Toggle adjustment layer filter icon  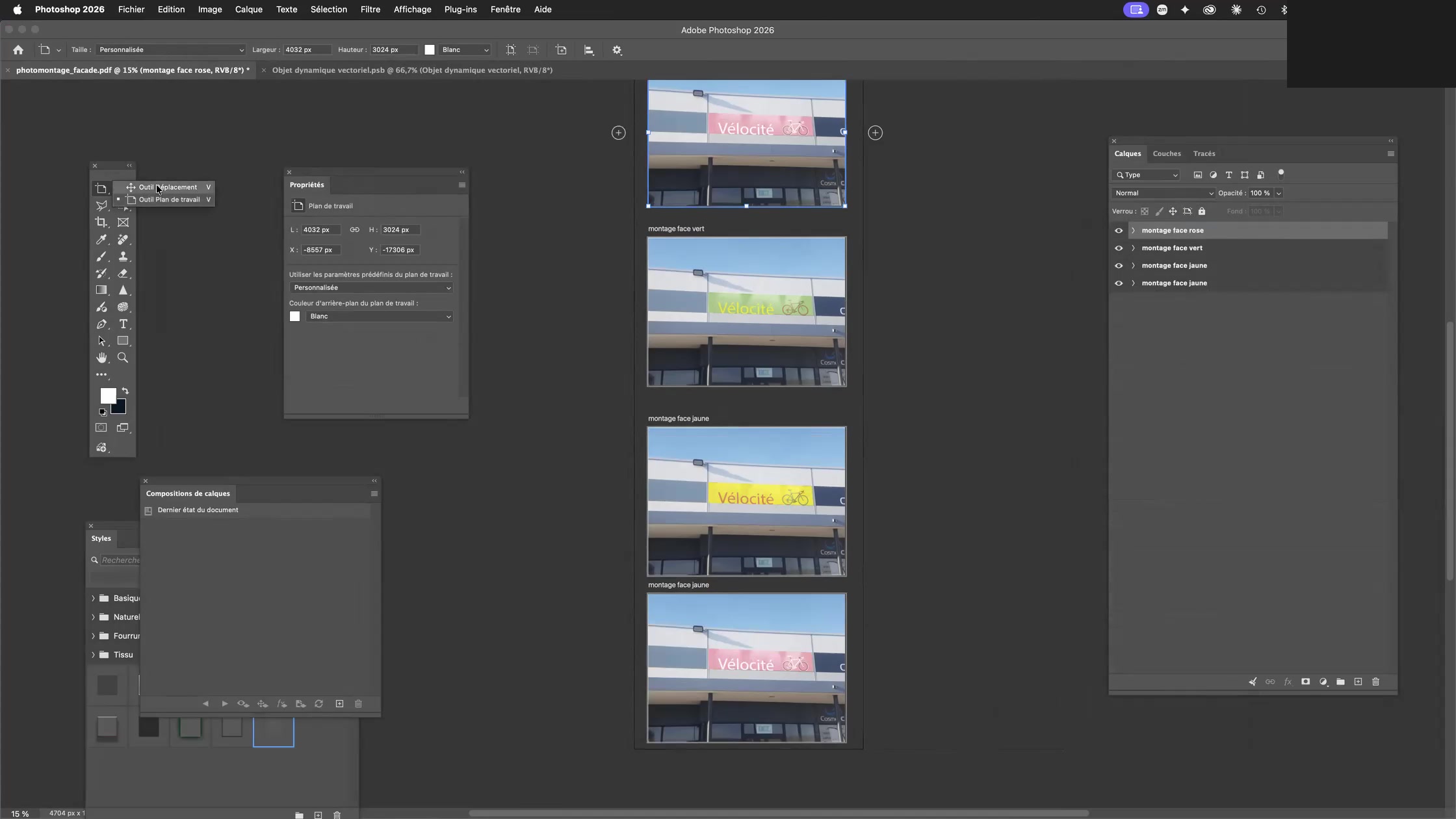click(x=1213, y=175)
